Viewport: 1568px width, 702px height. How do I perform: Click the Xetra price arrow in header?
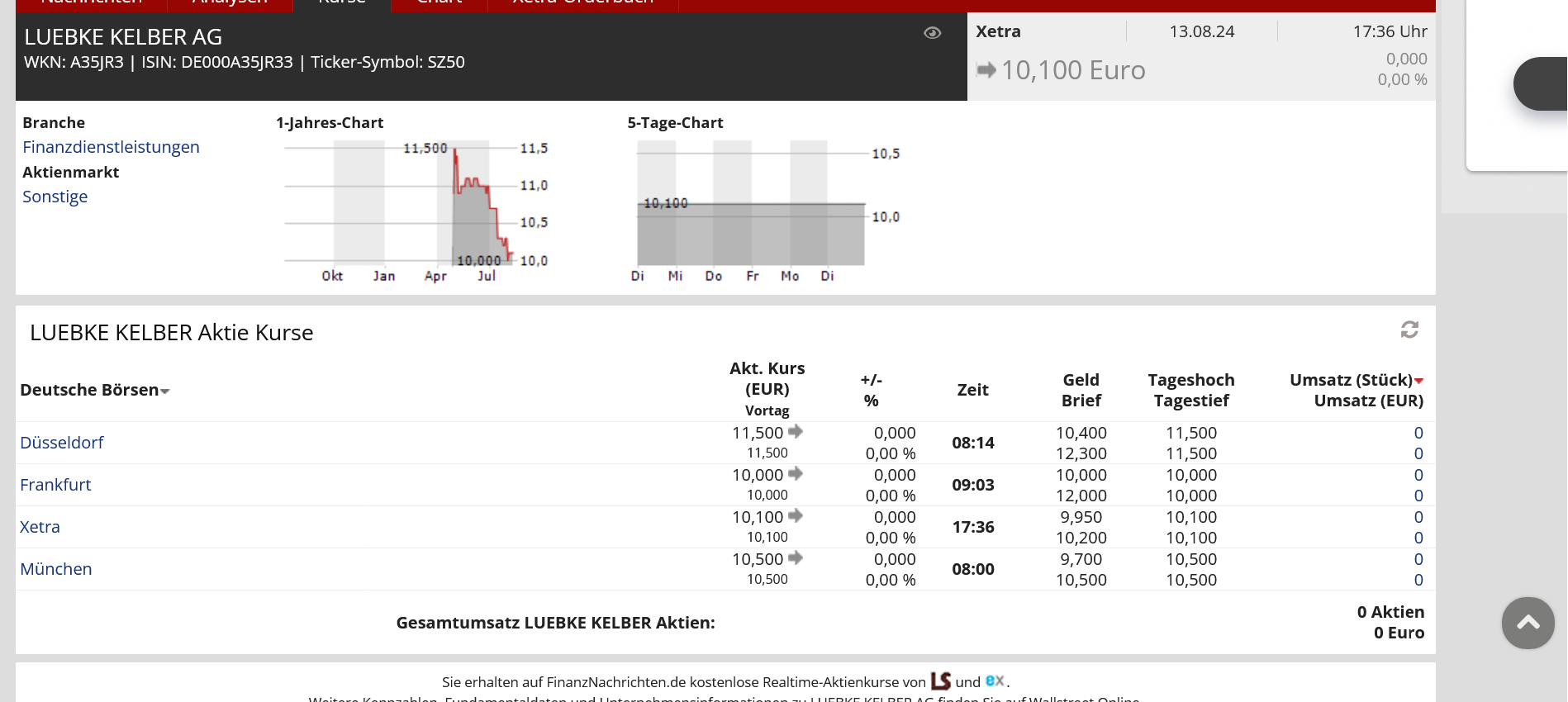[x=986, y=70]
